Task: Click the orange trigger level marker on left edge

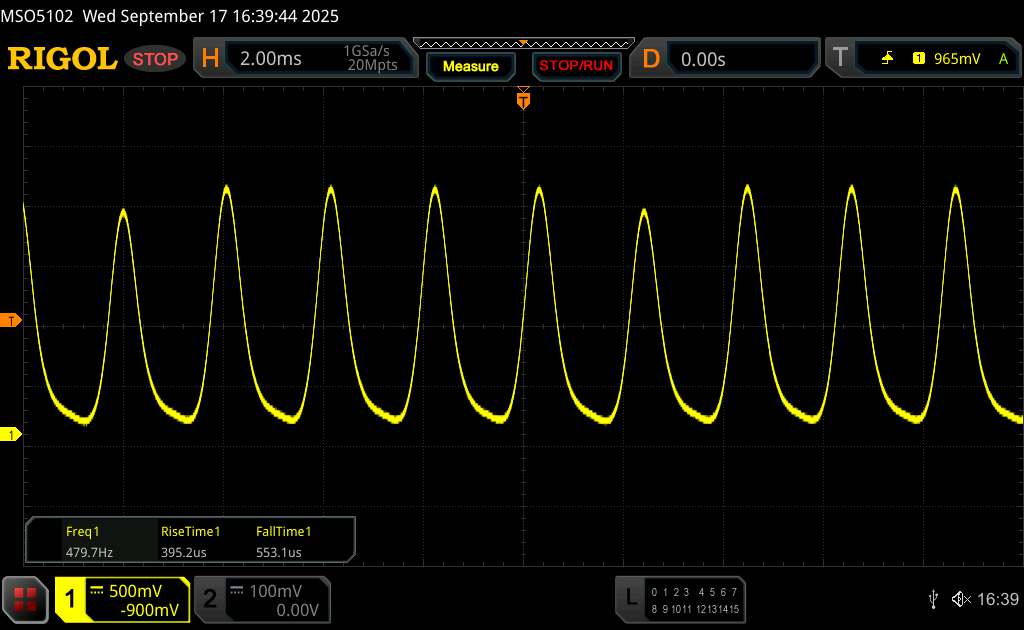Action: click(x=12, y=320)
